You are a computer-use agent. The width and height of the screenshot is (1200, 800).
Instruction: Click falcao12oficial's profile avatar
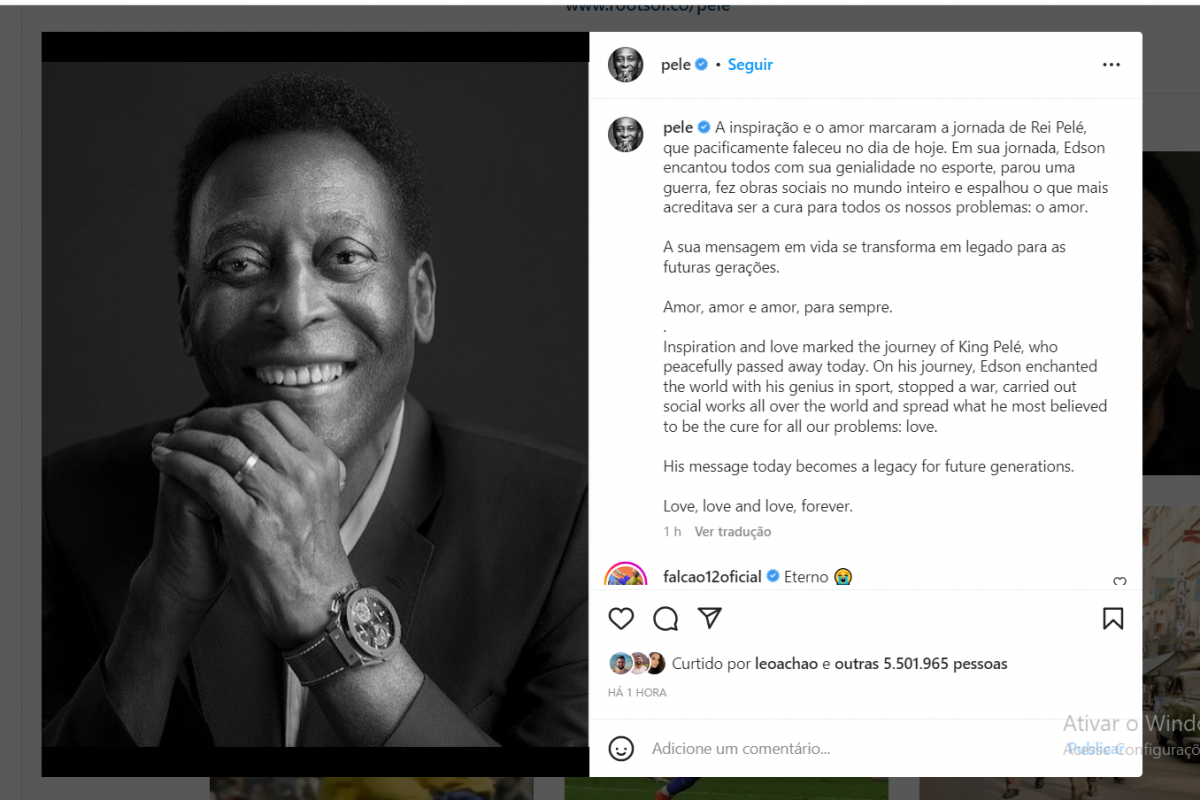[x=625, y=578]
